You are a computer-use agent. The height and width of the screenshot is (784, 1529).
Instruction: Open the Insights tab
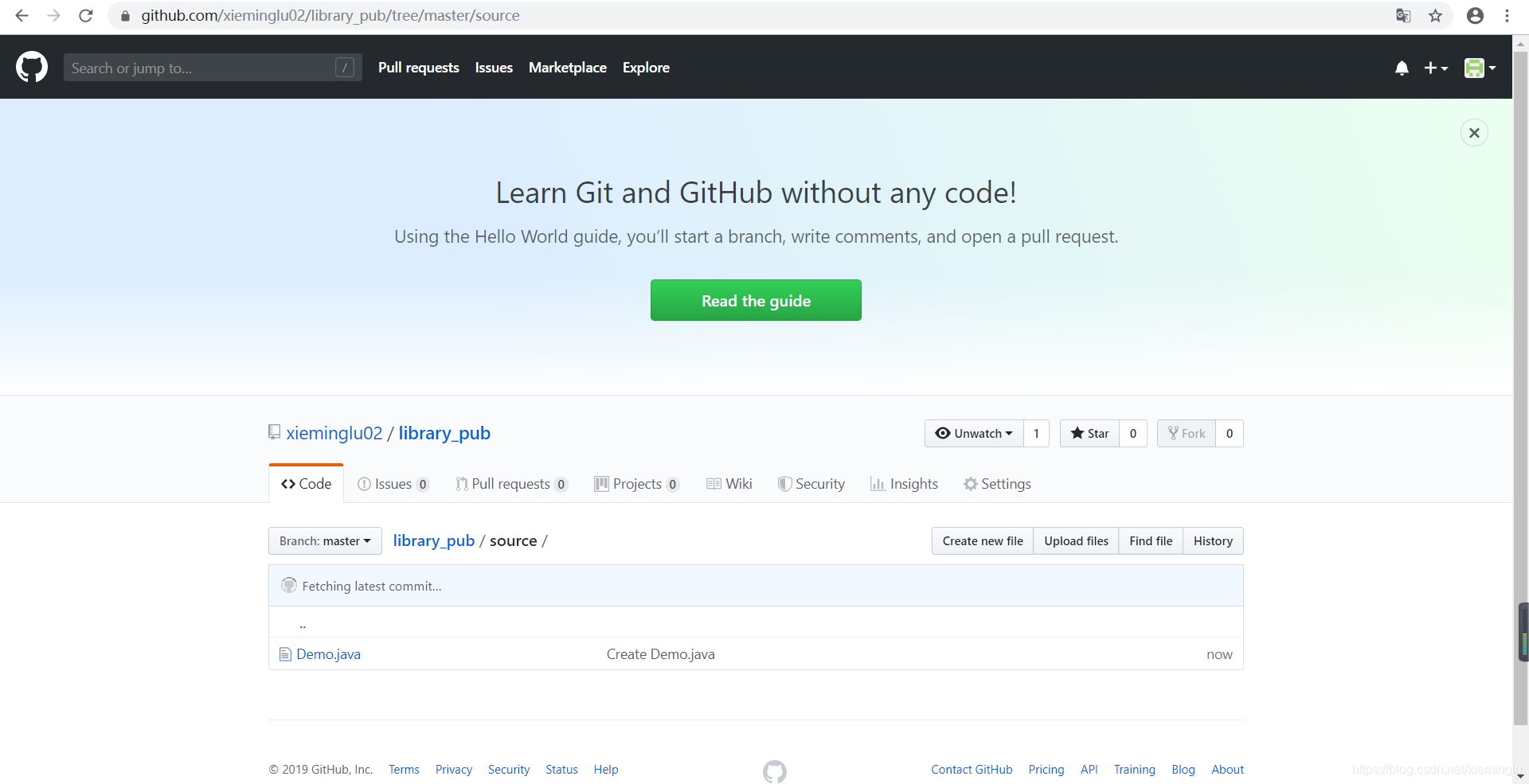(905, 484)
